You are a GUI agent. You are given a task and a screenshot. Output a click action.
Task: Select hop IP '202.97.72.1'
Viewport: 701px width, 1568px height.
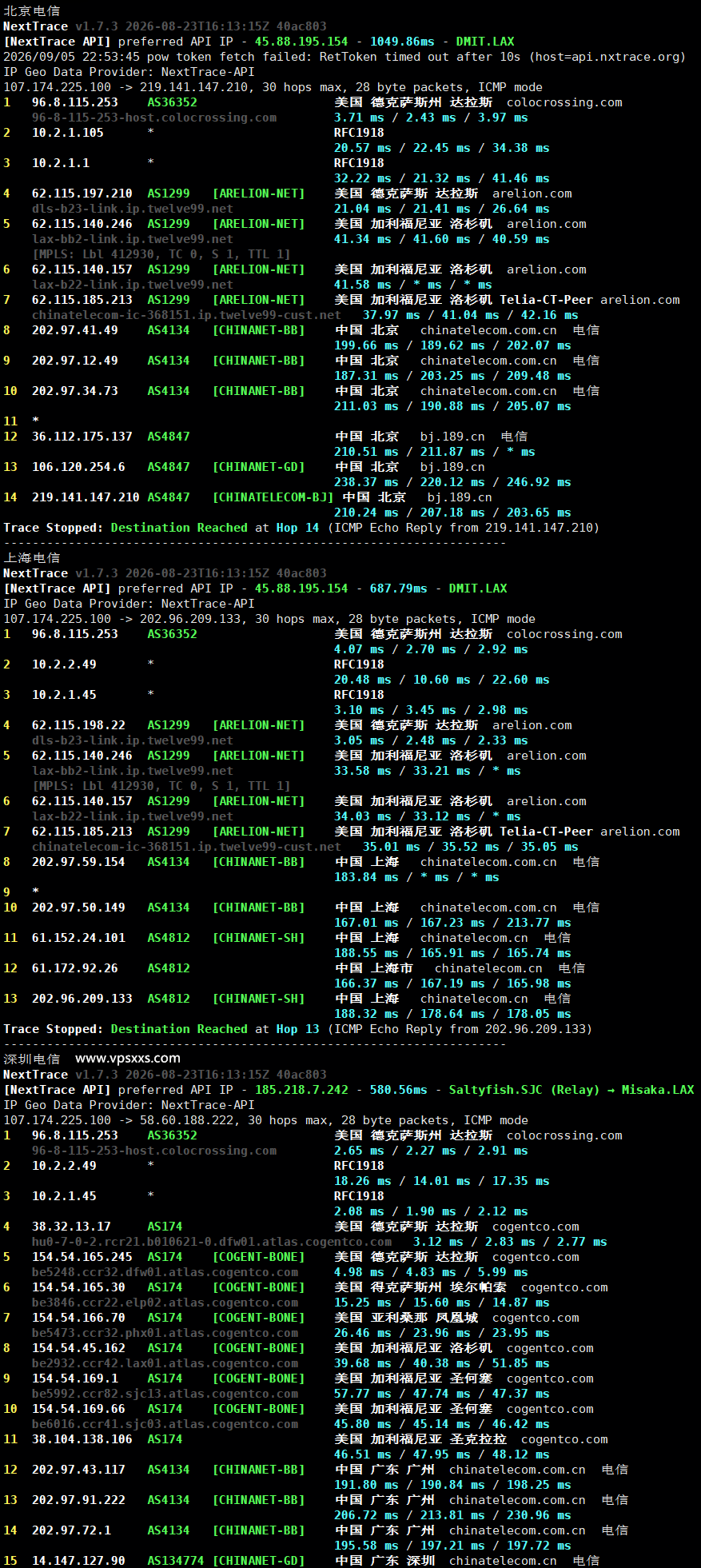[x=71, y=1530]
